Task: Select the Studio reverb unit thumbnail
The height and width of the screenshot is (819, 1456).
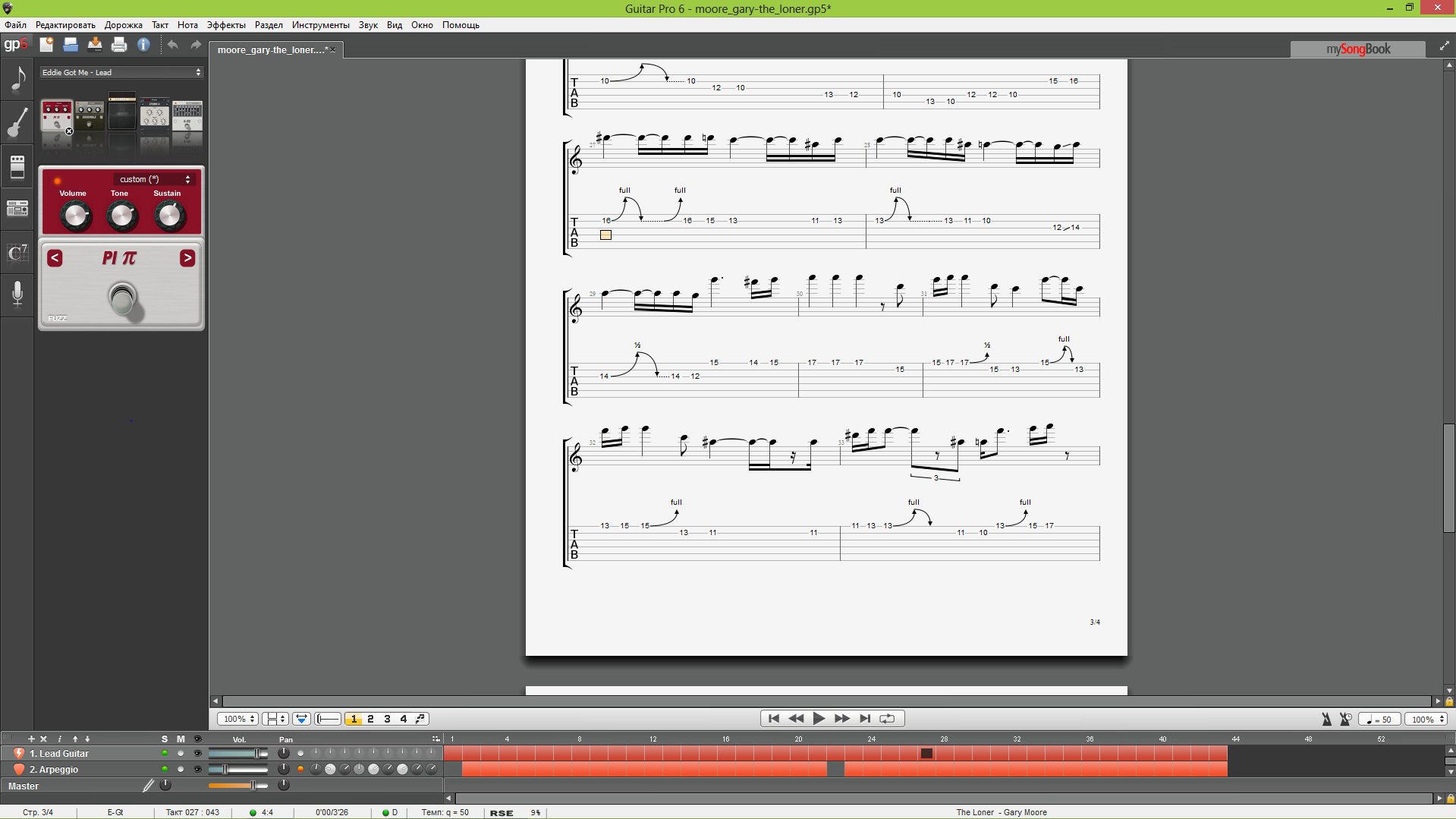Action: pos(155,114)
